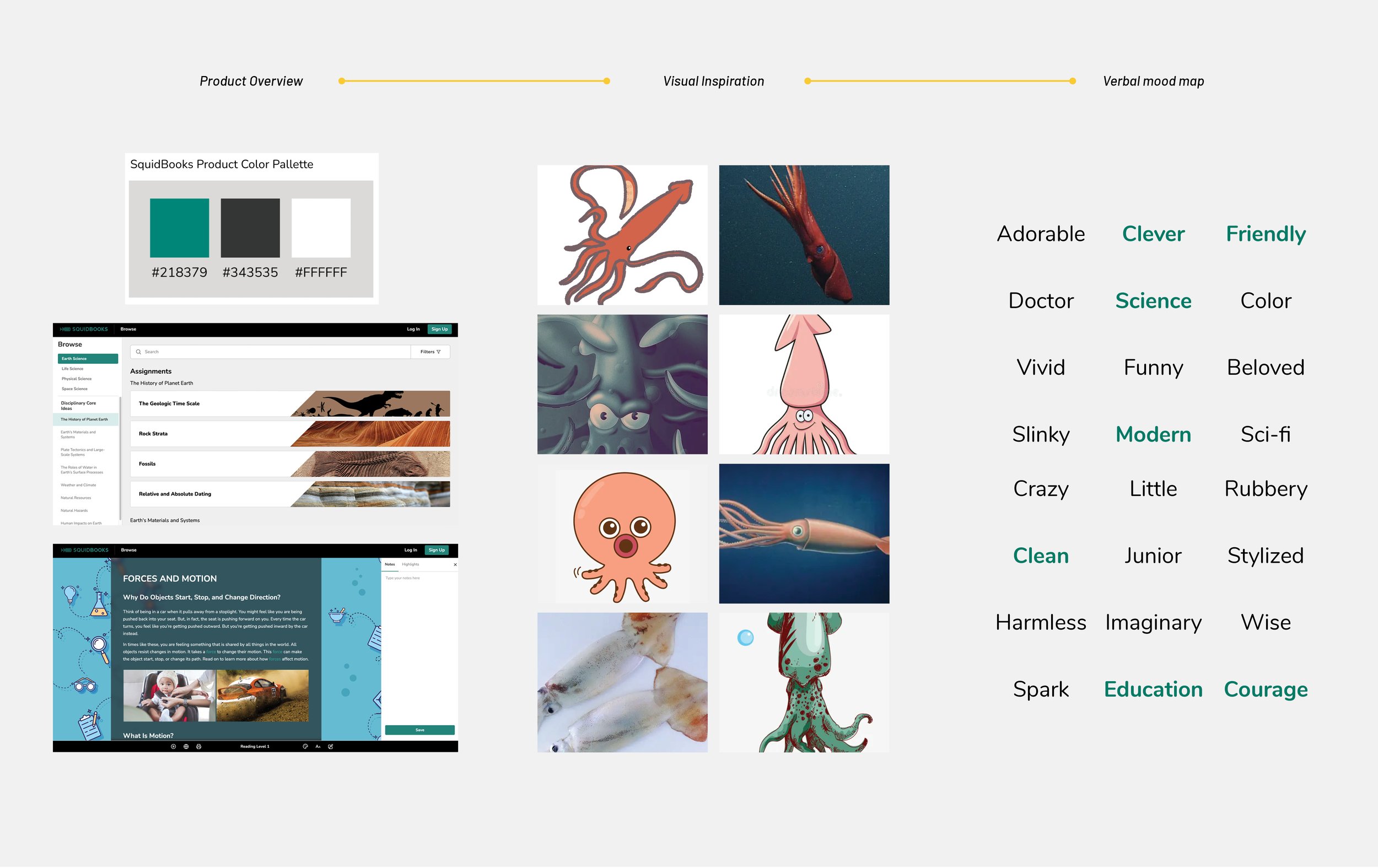Click the teal #218379 color swatch
1378x868 pixels.
point(179,228)
